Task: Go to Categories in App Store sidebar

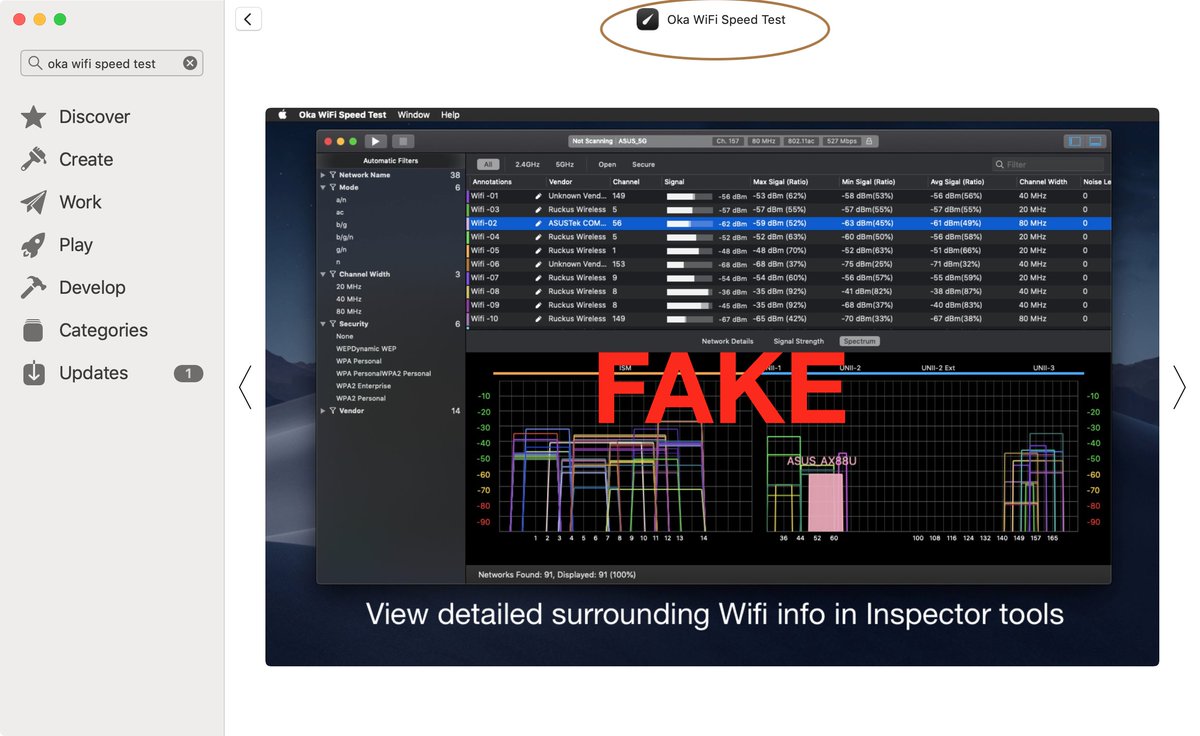Action: [103, 330]
